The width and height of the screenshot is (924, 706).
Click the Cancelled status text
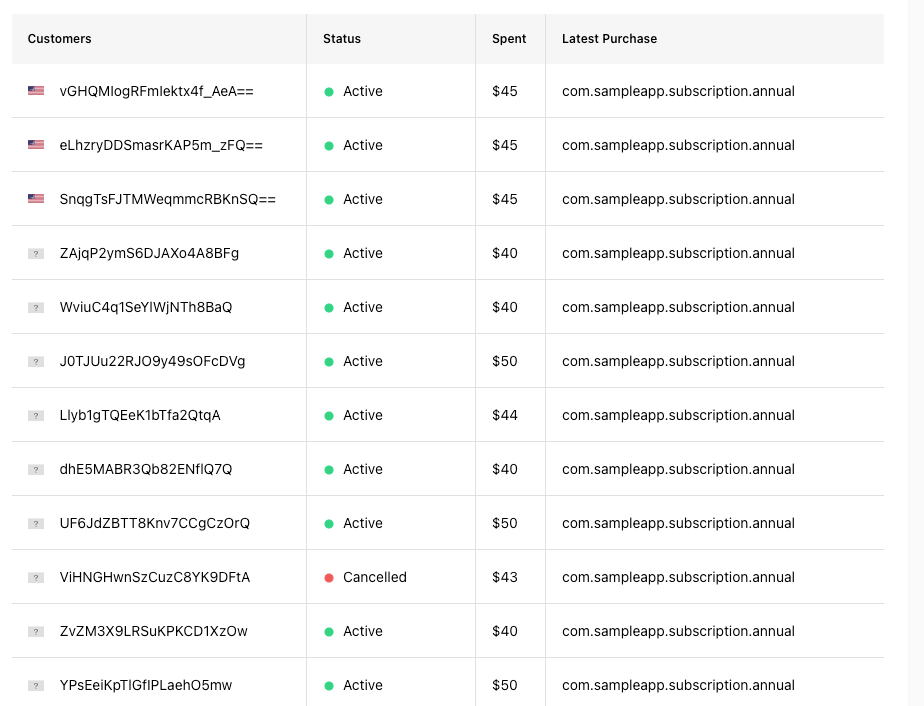pos(375,578)
